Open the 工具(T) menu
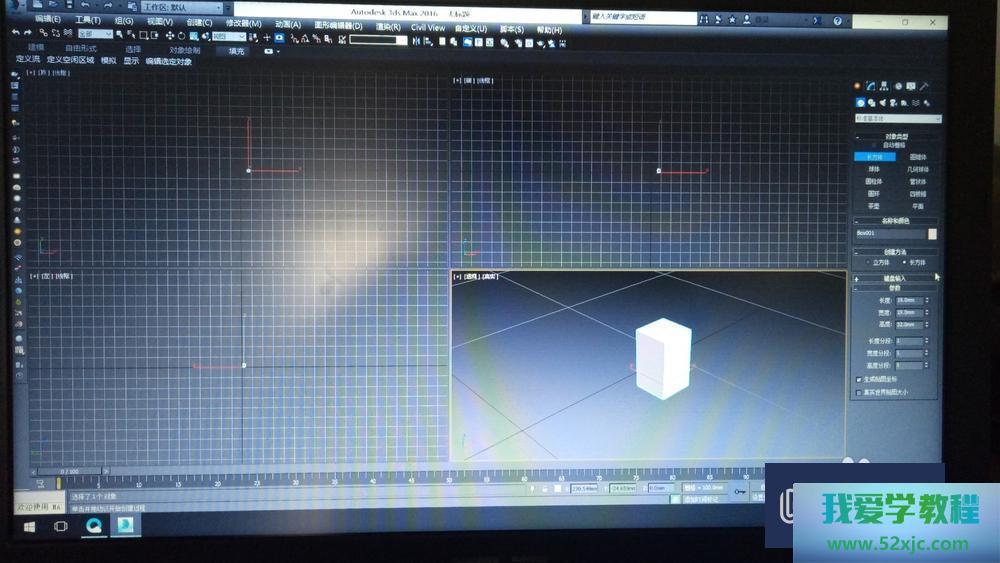Image resolution: width=1000 pixels, height=563 pixels. [x=88, y=20]
